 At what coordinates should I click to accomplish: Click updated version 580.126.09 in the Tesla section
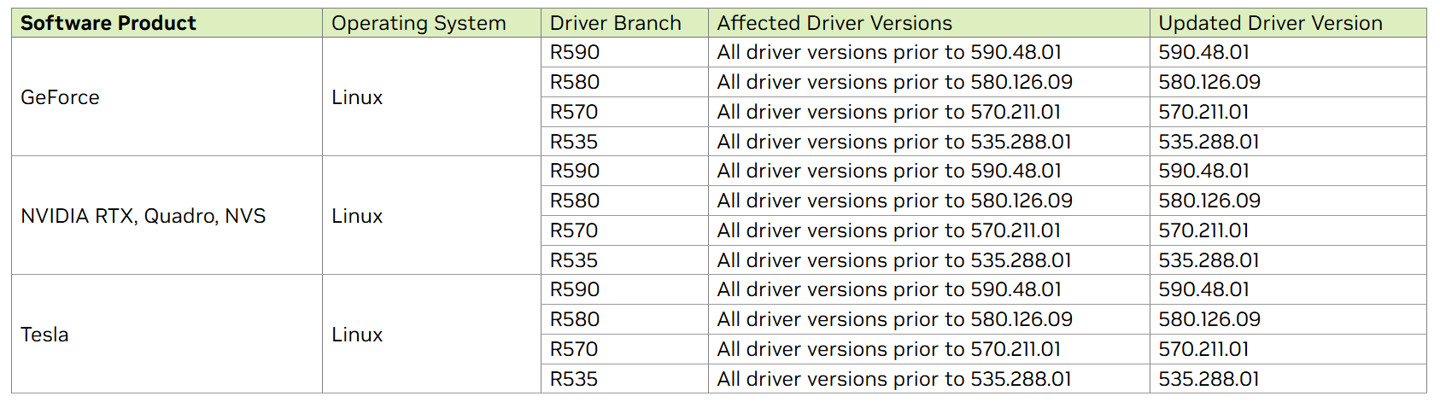[1209, 320]
